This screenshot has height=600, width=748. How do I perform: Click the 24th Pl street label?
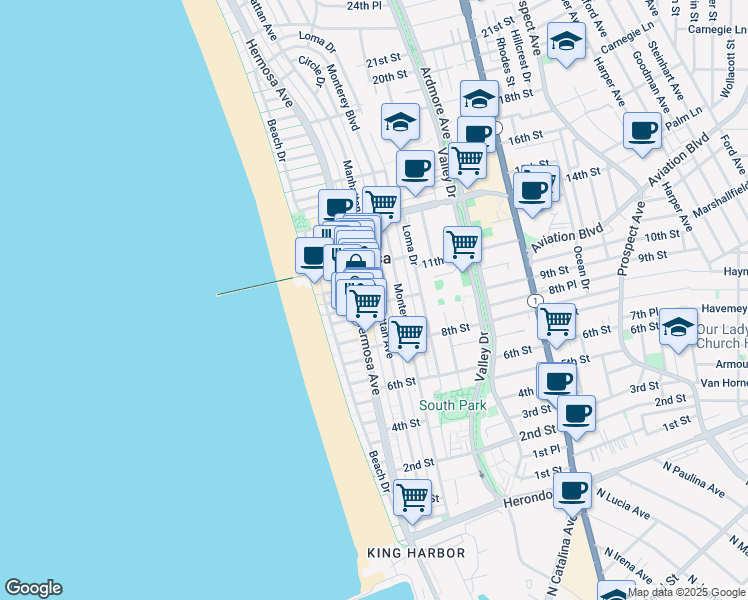point(364,6)
